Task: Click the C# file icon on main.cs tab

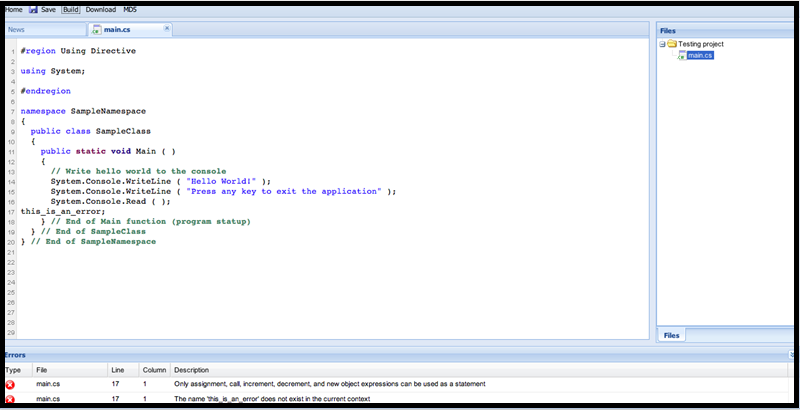Action: [x=96, y=30]
